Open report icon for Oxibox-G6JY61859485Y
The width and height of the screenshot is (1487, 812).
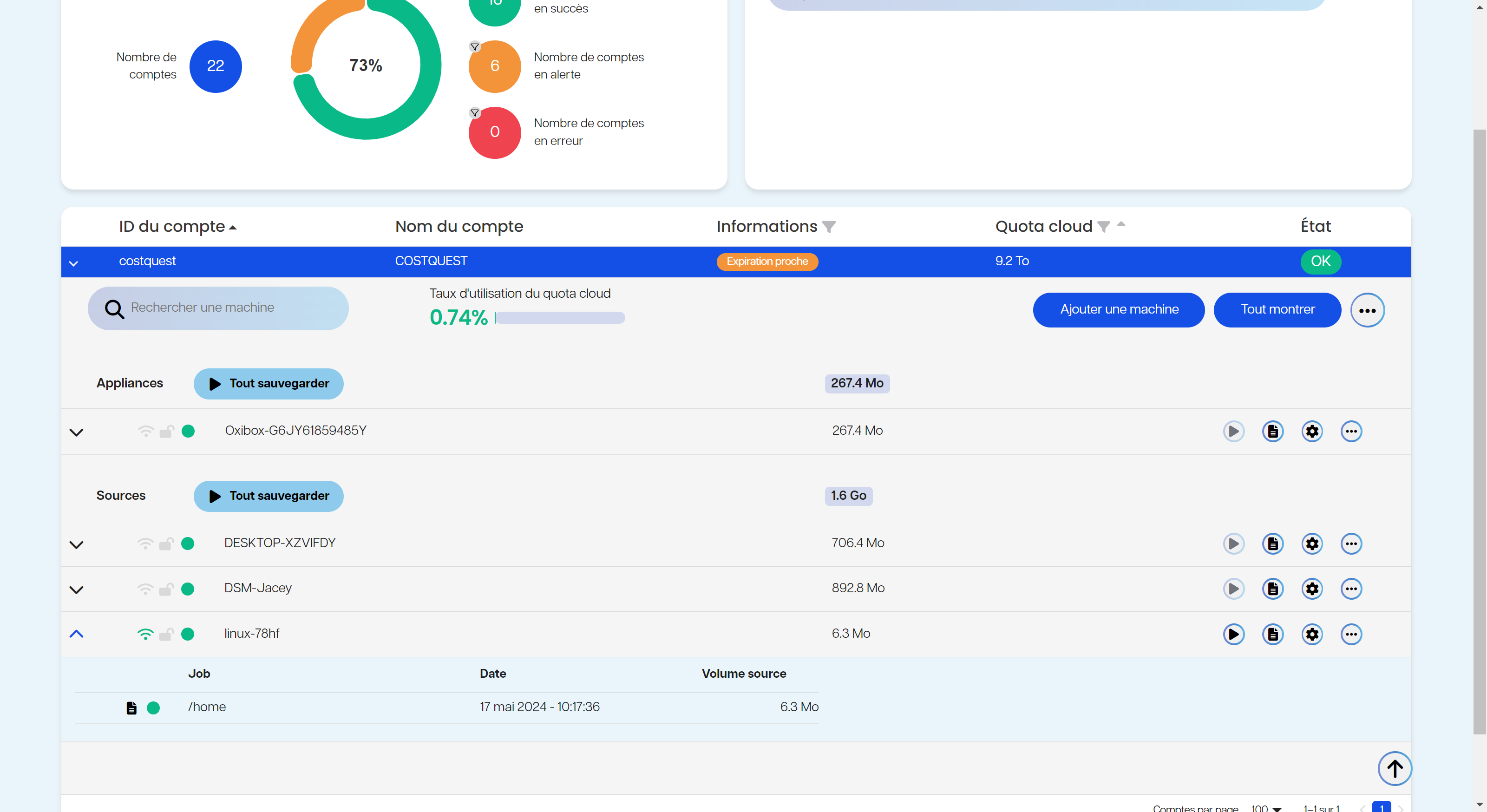tap(1273, 431)
